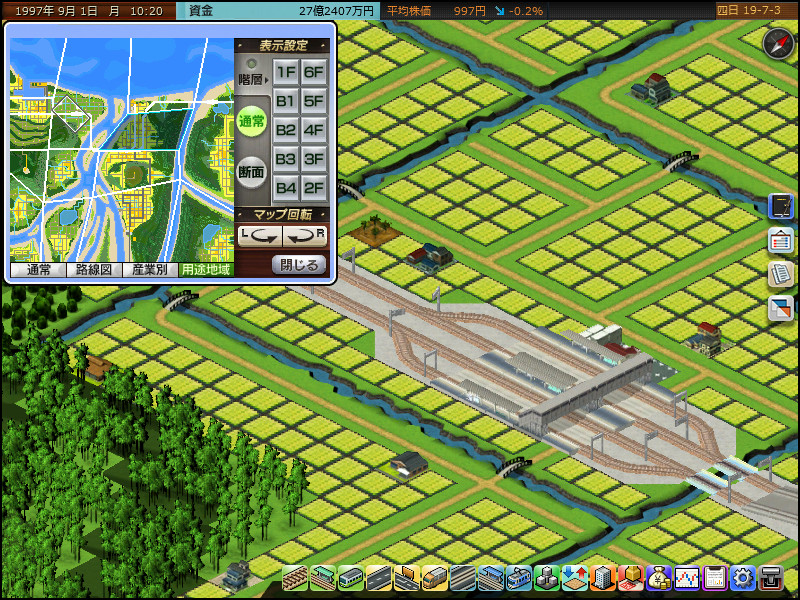The image size is (800, 600).
Task: Open the clipboard report icon
Action: point(715,578)
